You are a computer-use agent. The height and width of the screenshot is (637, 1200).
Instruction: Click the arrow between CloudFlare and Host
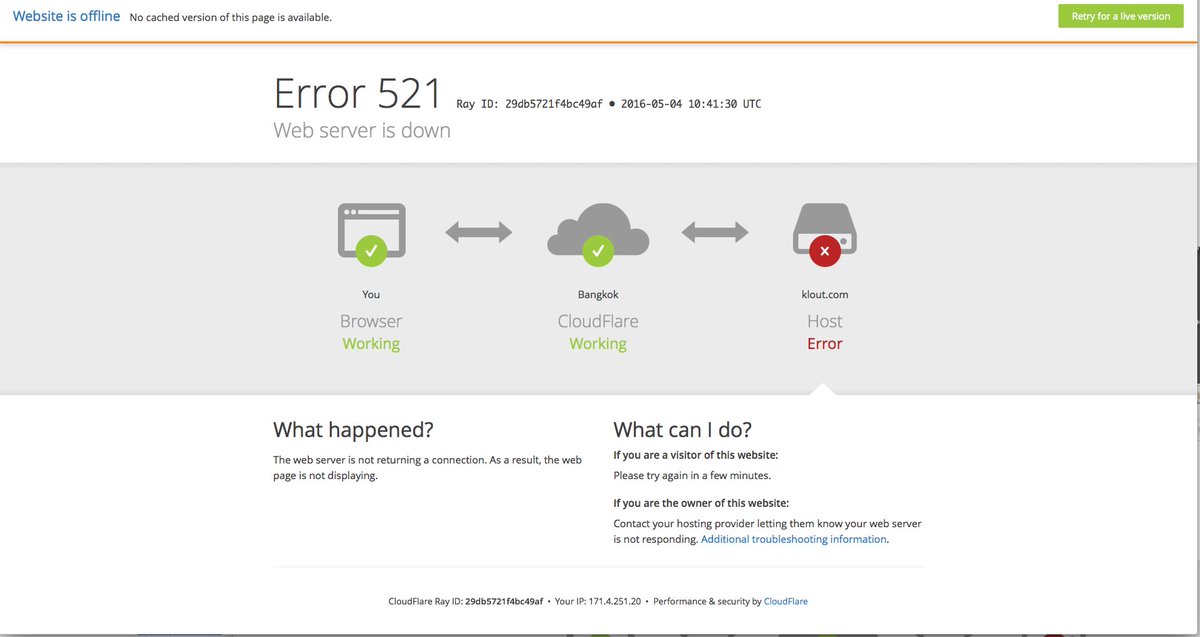pyautogui.click(x=715, y=233)
